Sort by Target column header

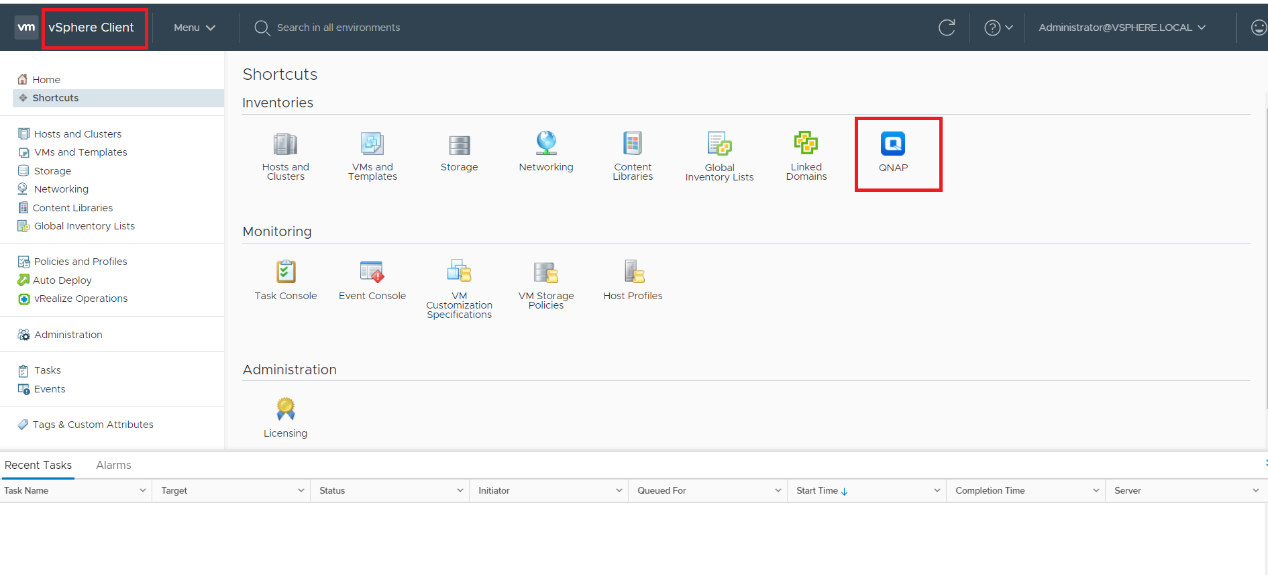[174, 491]
